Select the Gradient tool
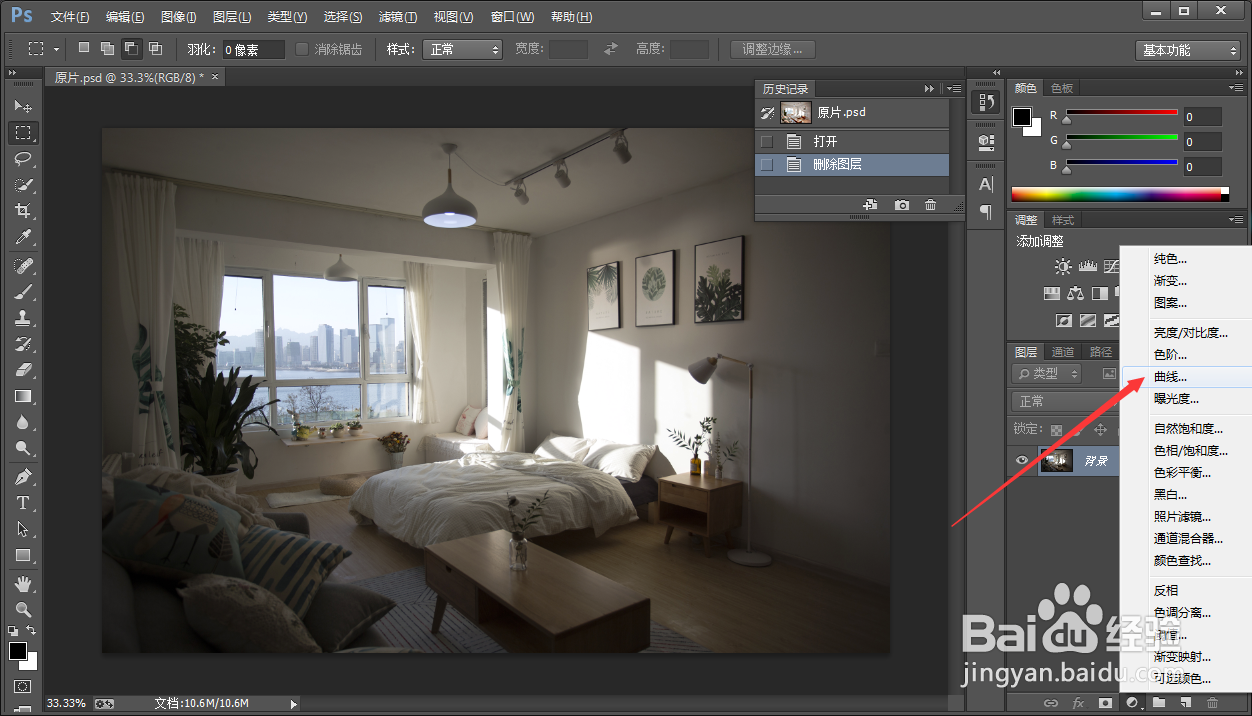The height and width of the screenshot is (716, 1252). tap(23, 396)
